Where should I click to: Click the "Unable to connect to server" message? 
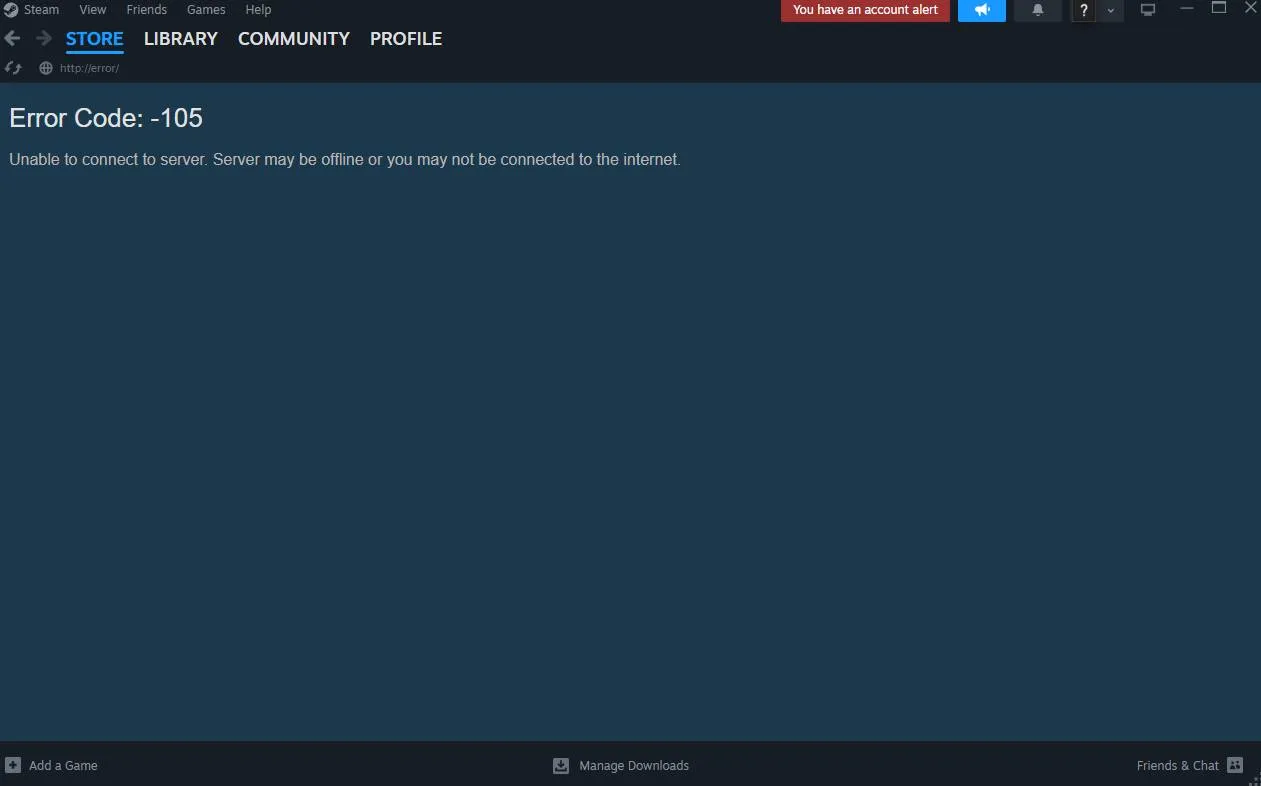[x=345, y=159]
